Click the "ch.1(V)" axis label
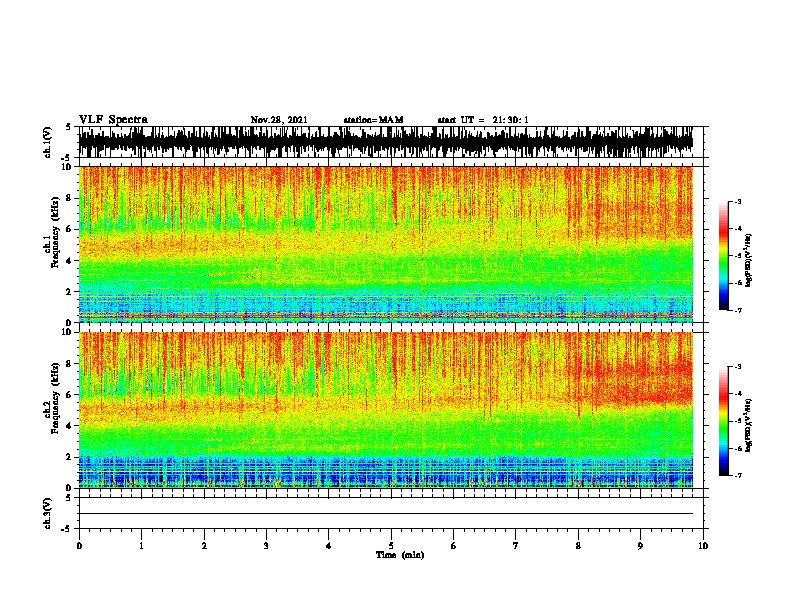Viewport: 792px width, 612px height. 48,142
